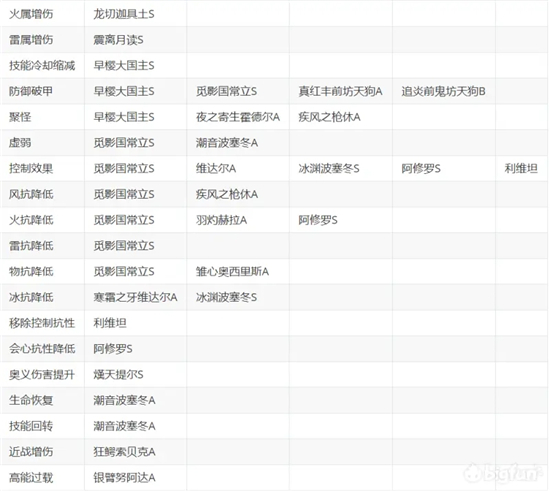Select the 龙切迦具土S cell
Screen dimensions: 550x491
point(124,14)
